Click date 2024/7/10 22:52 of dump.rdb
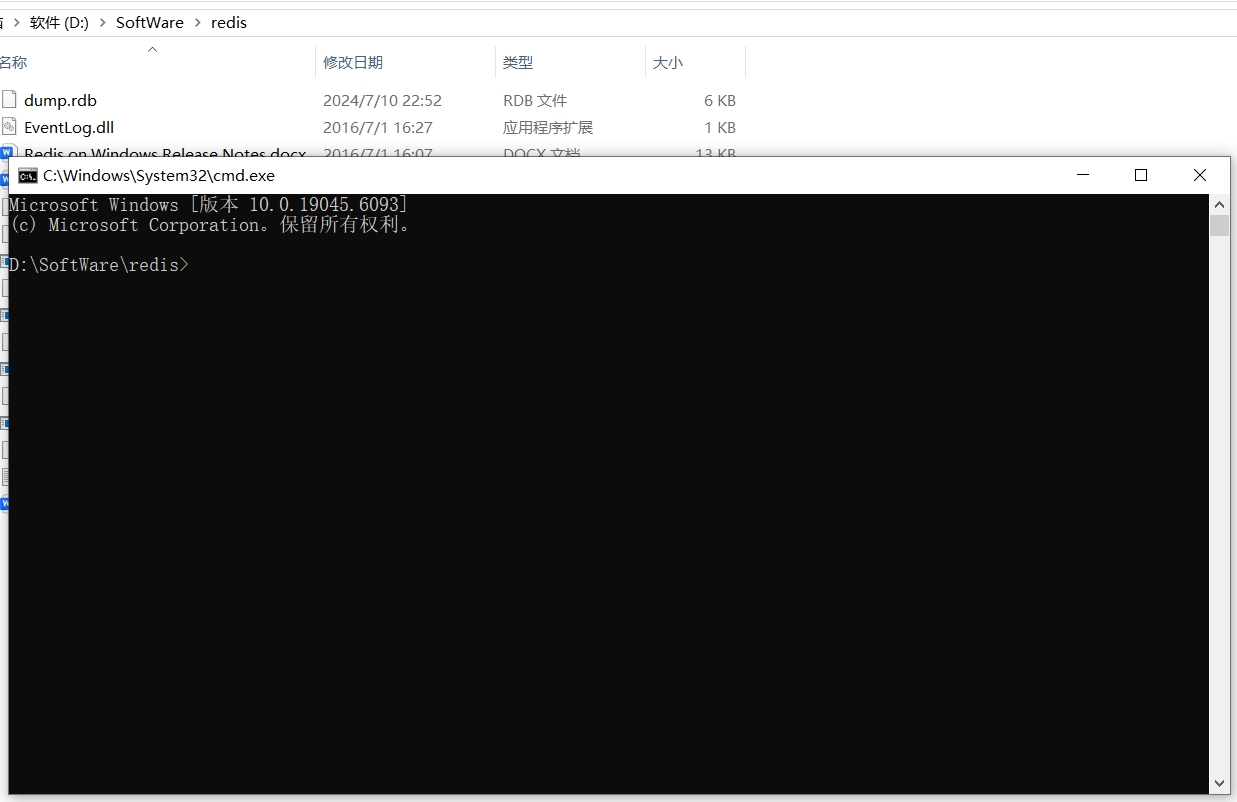This screenshot has width=1237, height=802. pyautogui.click(x=382, y=100)
